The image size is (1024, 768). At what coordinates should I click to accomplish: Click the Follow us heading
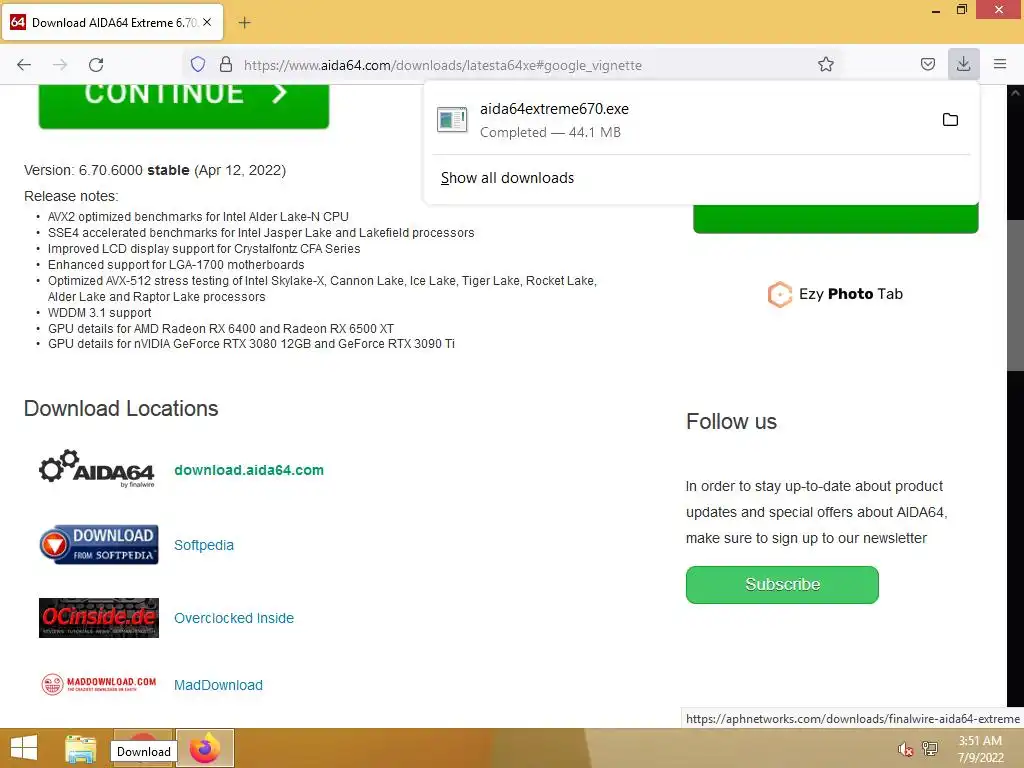tap(731, 422)
